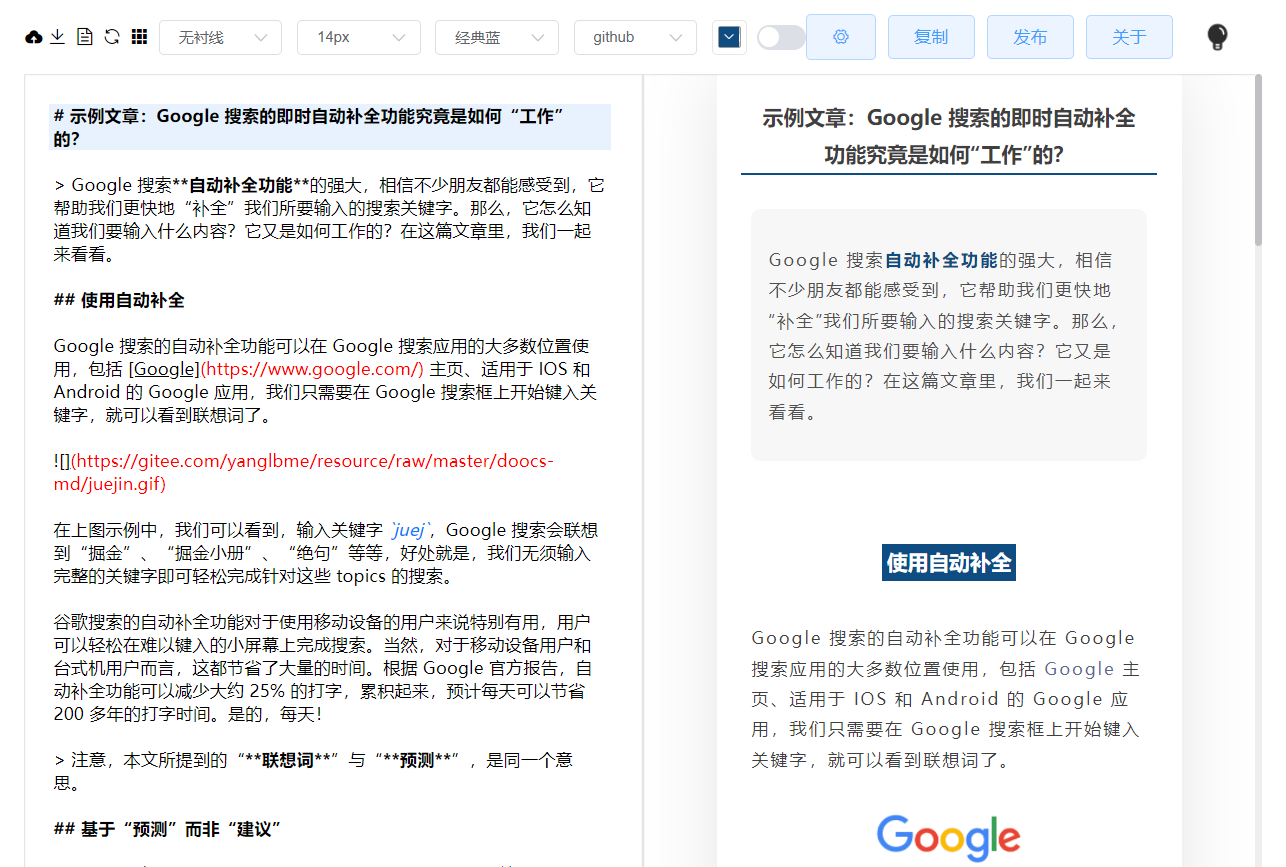Screen dimensions: 1286x867
Task: Open settings via the gear button
Action: pyautogui.click(x=840, y=37)
